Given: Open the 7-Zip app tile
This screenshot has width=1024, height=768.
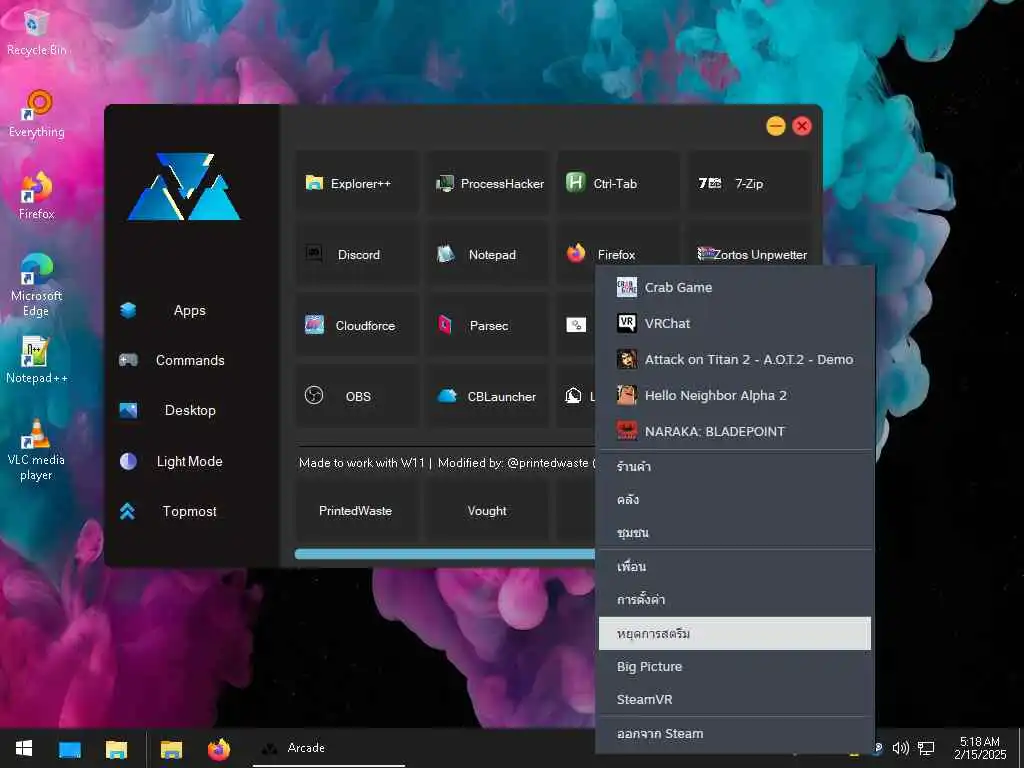Looking at the screenshot, I should pos(748,184).
